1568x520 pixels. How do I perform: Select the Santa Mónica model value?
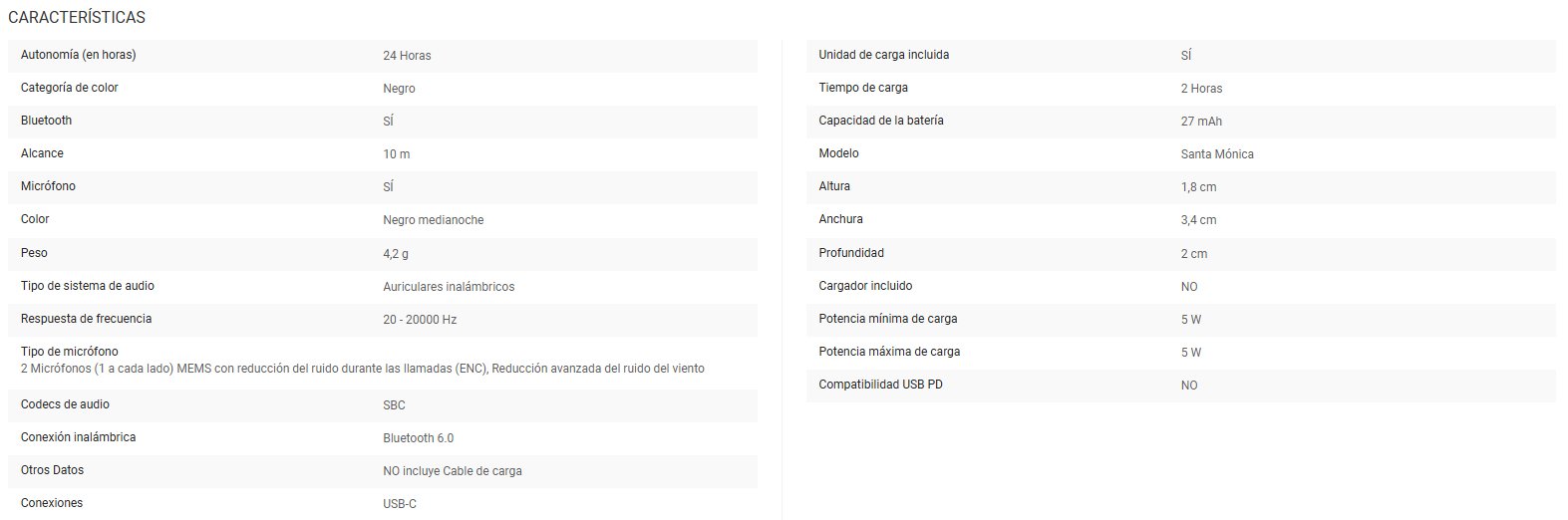point(1217,154)
